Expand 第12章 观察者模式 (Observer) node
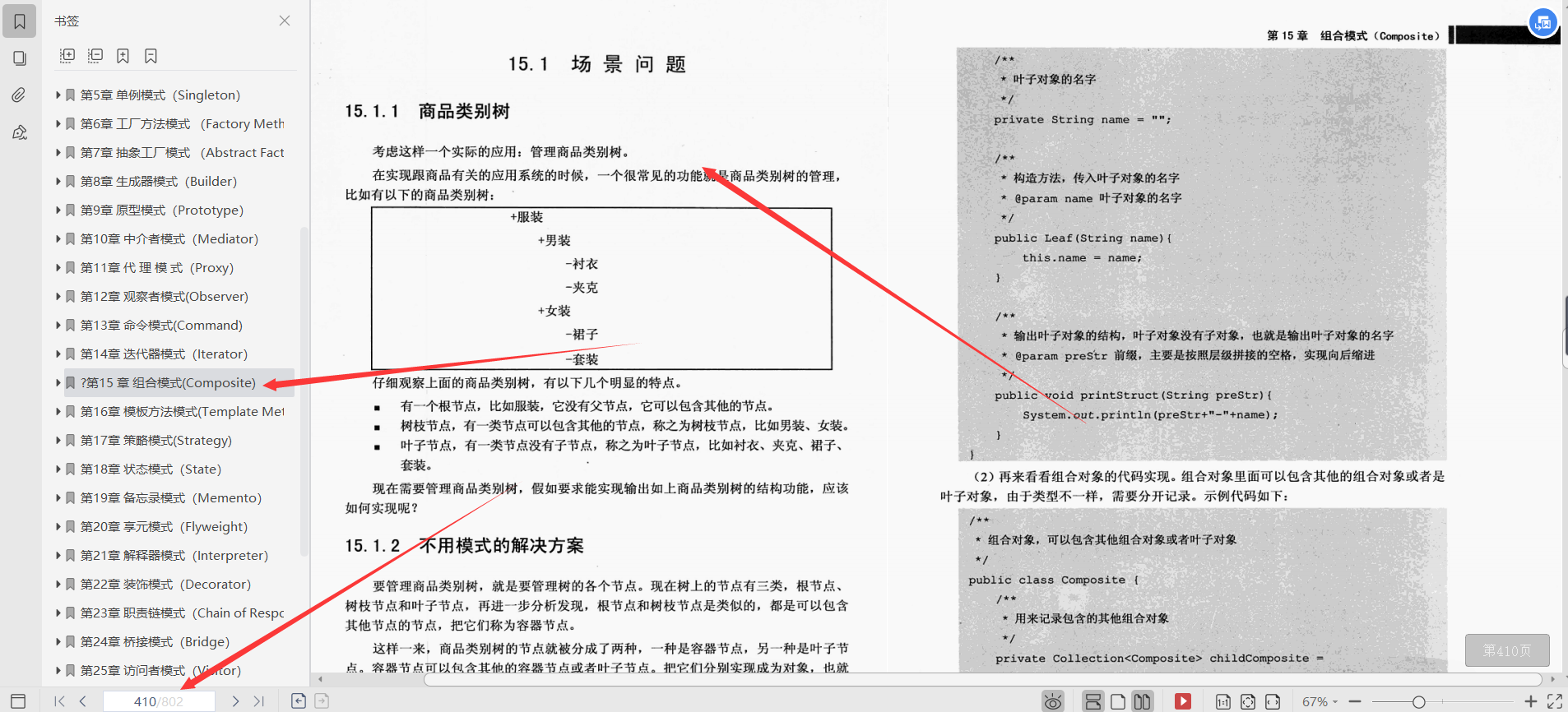Image resolution: width=1568 pixels, height=712 pixels. (x=58, y=296)
